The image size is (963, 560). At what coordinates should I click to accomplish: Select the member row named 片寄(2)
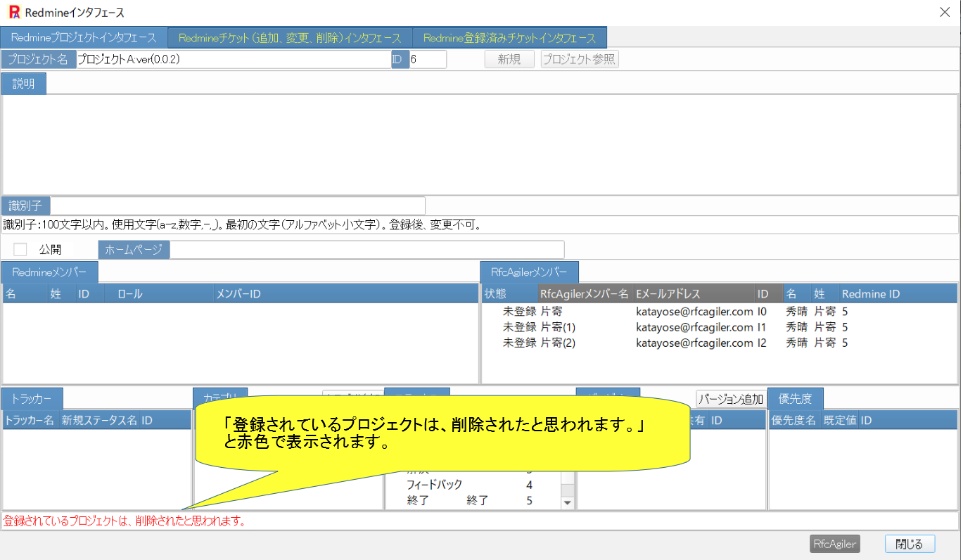point(719,343)
